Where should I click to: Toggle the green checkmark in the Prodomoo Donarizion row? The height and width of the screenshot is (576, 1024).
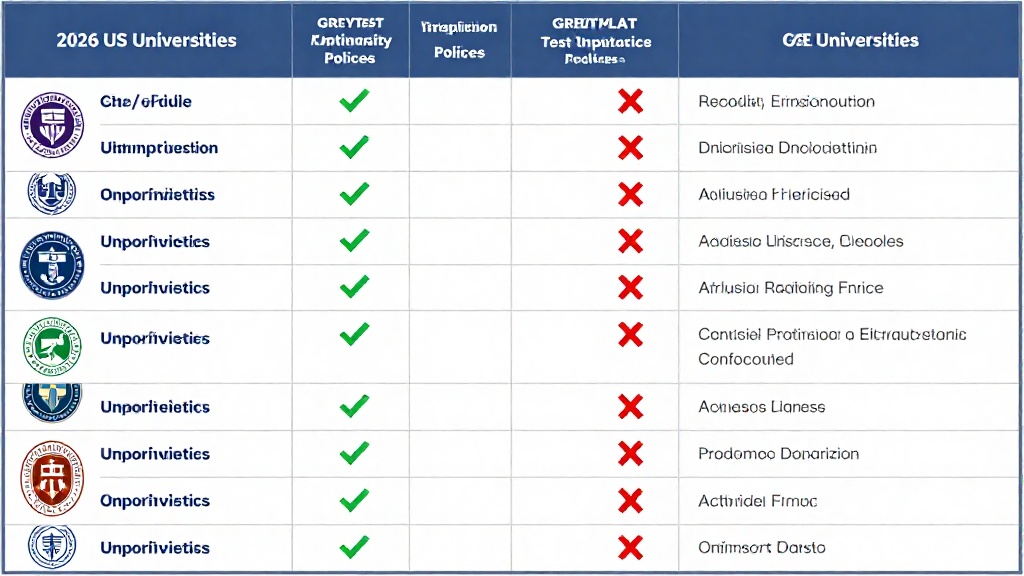pyautogui.click(x=354, y=453)
